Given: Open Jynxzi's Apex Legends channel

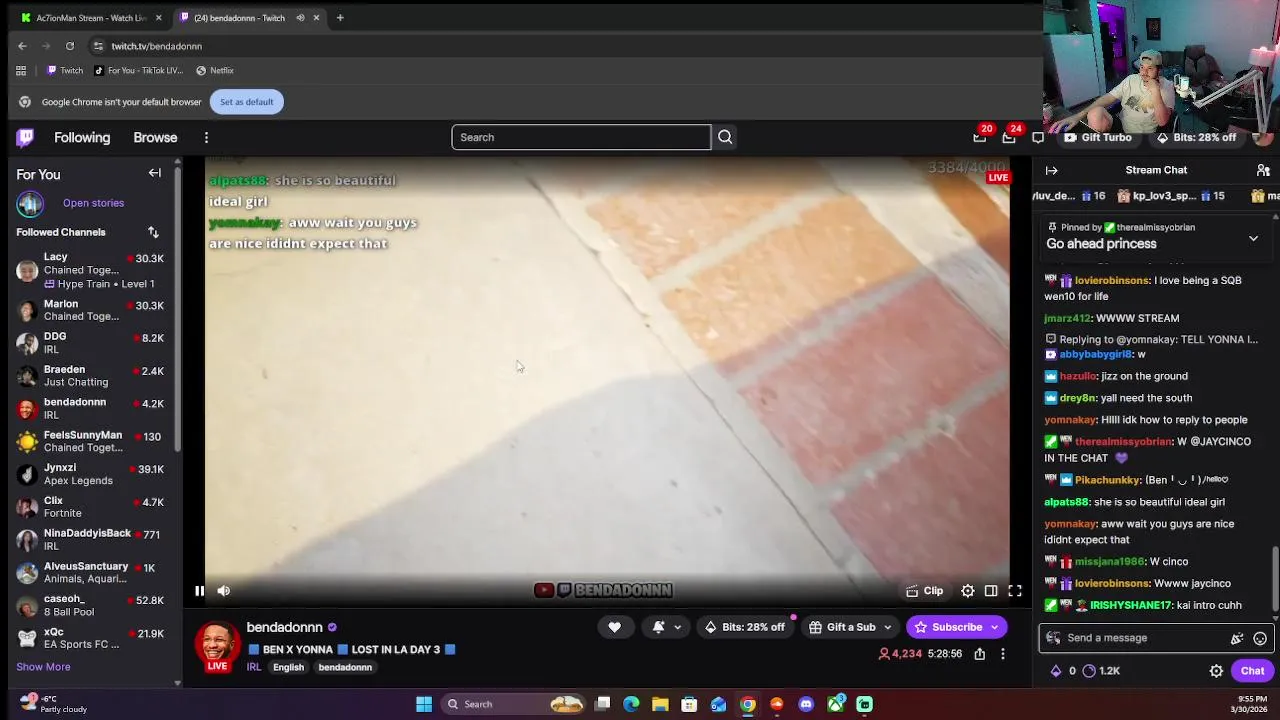Looking at the screenshot, I should (90, 474).
